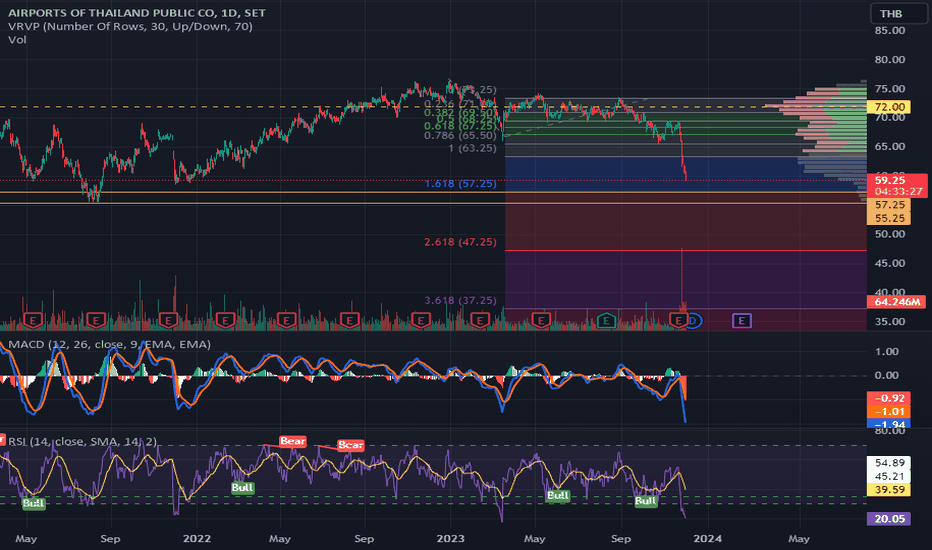
Task: Click the 1.00 MACD axis label
Action: coord(887,351)
